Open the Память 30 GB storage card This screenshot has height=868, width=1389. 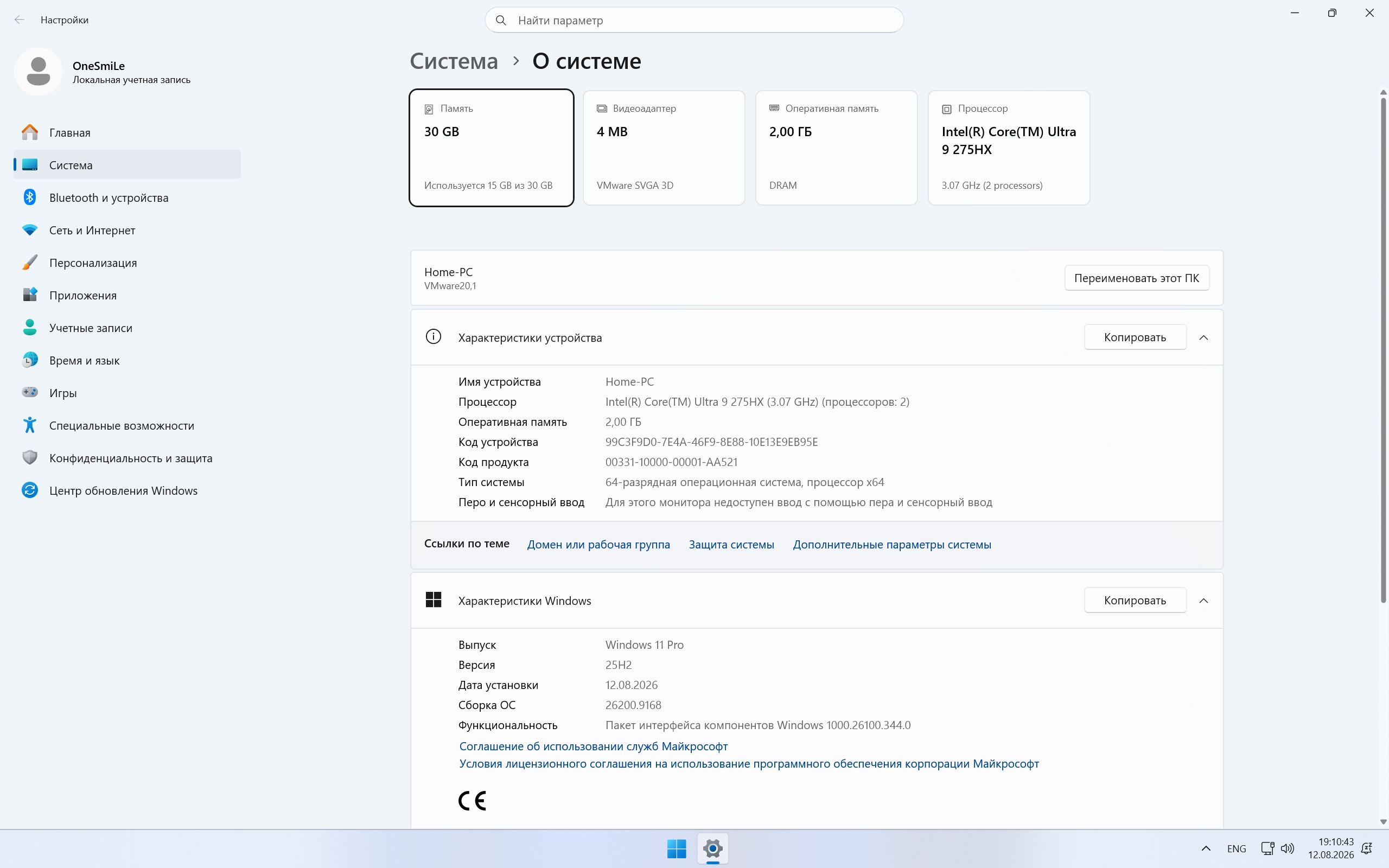click(x=492, y=148)
